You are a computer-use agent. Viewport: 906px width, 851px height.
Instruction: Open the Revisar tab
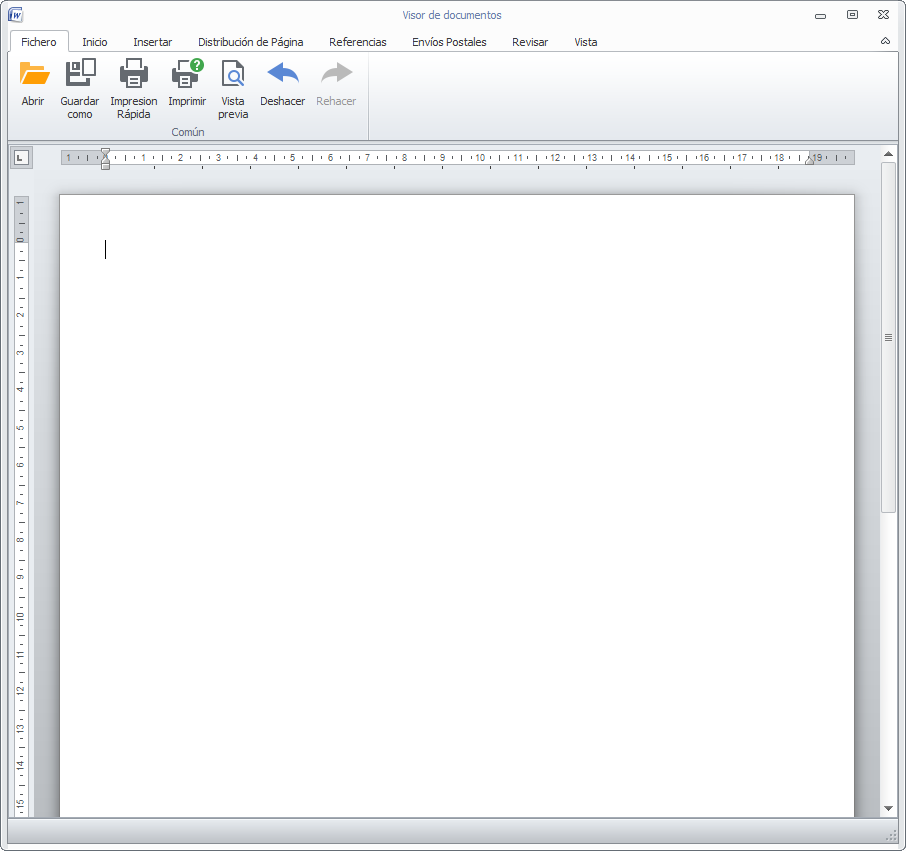(530, 42)
